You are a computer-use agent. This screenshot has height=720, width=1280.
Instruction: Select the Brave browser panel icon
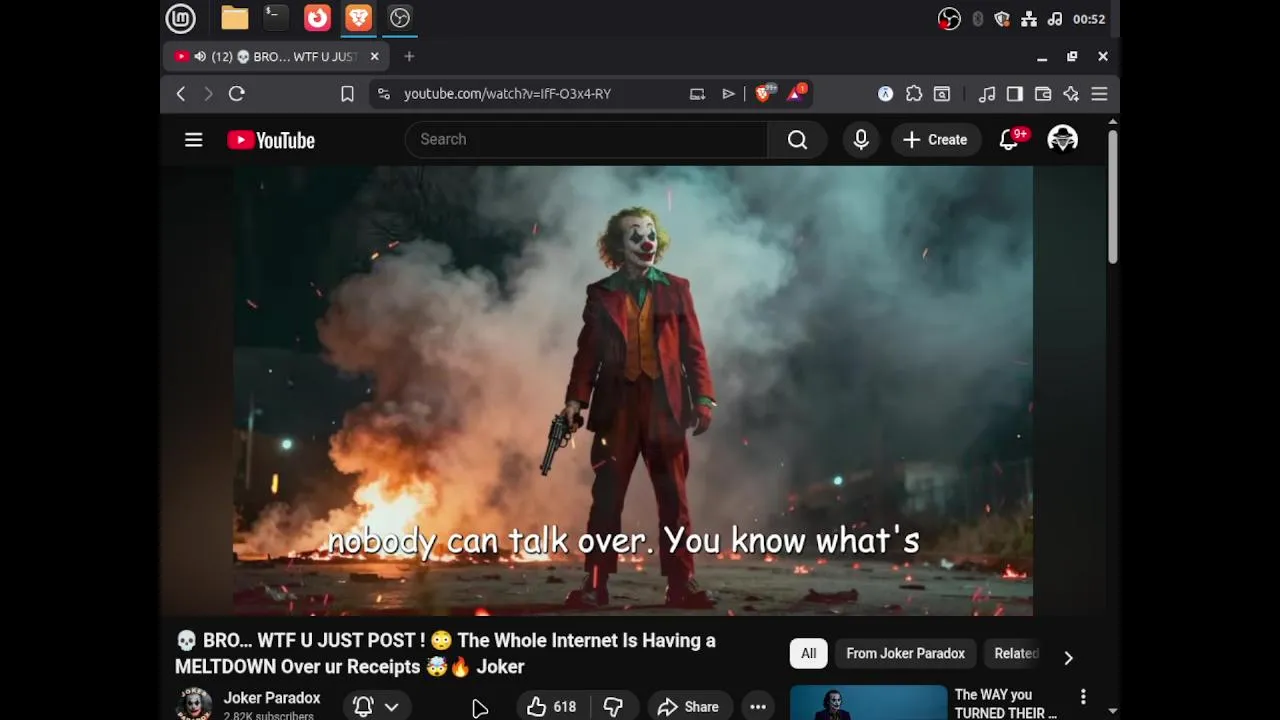[x=358, y=18]
